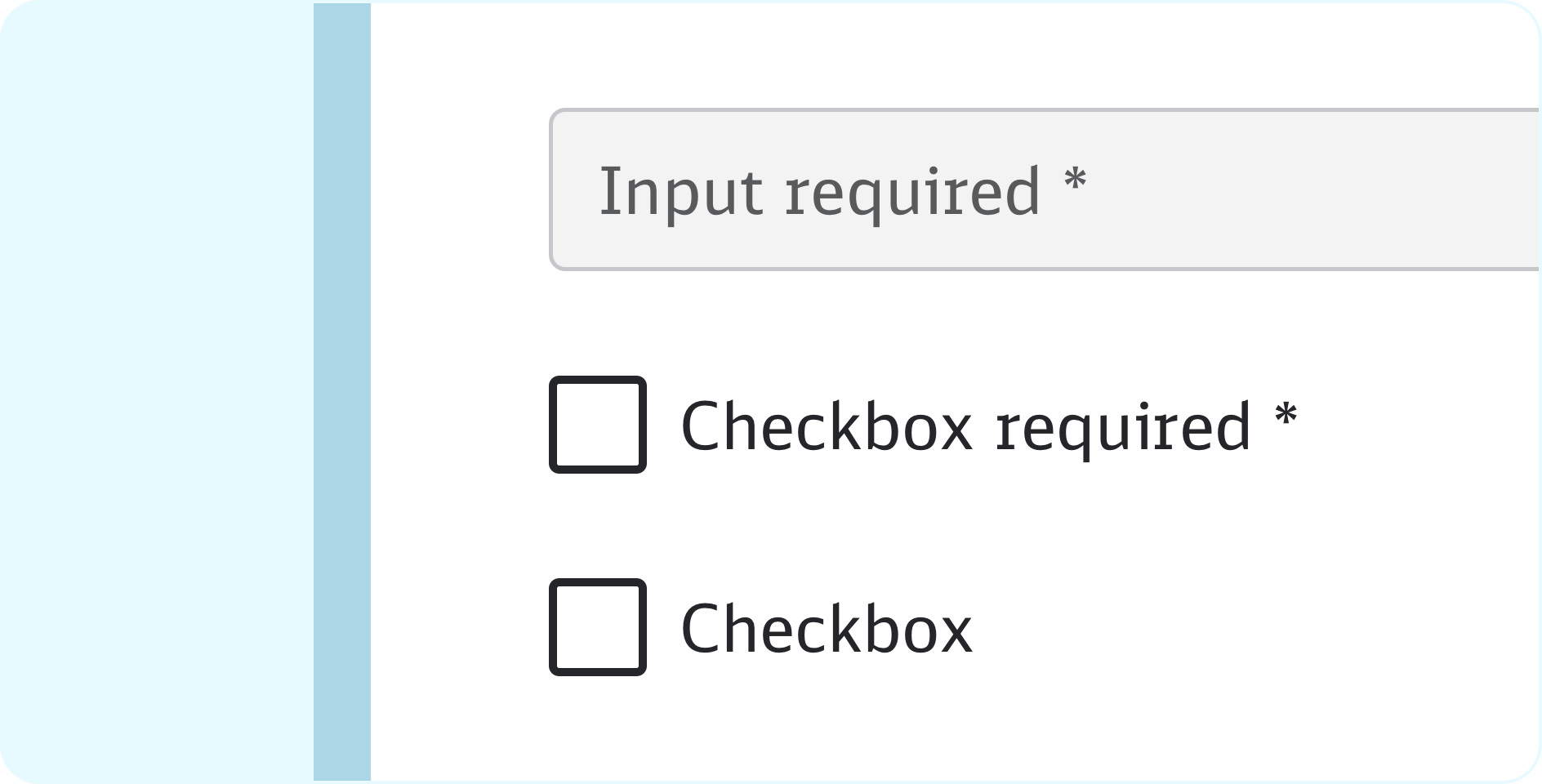The height and width of the screenshot is (784, 1542).
Task: Enable the plain "Checkbox" option box
Action: click(x=598, y=627)
